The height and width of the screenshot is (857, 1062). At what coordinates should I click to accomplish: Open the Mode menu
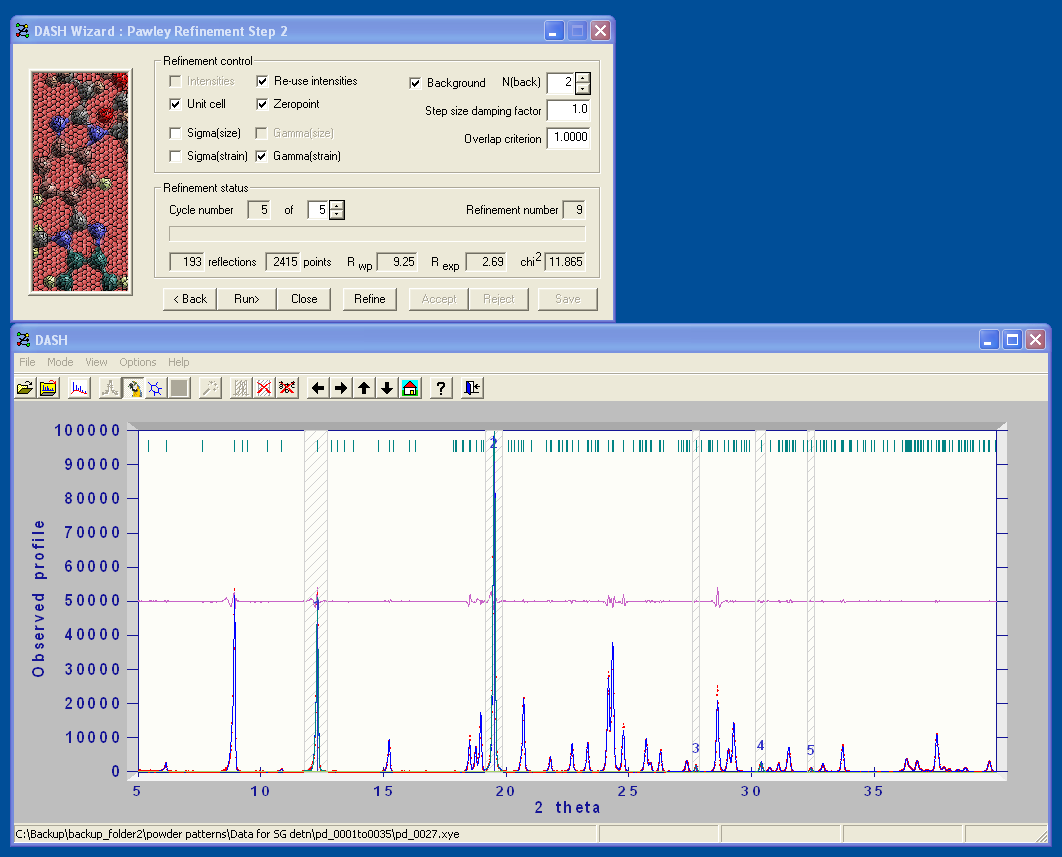60,362
